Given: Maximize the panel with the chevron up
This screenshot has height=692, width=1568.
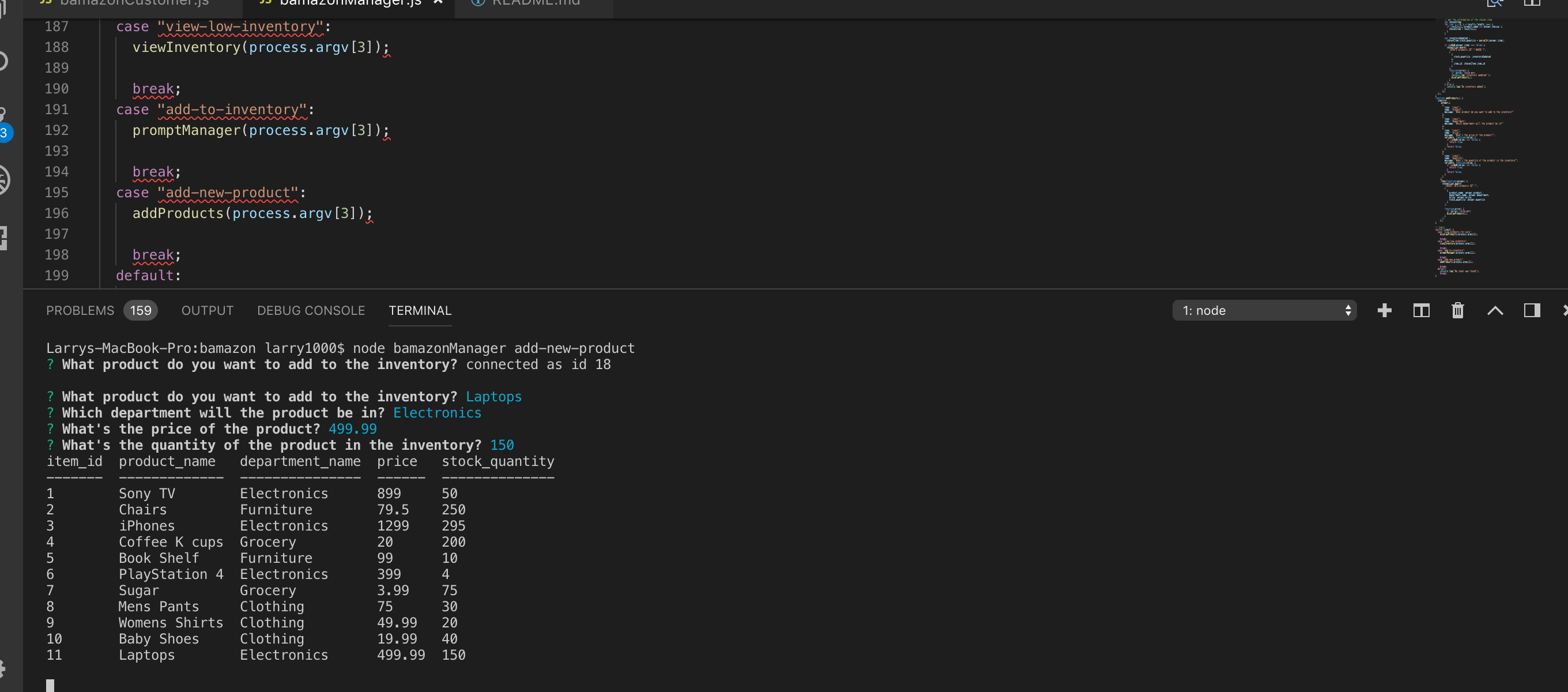Looking at the screenshot, I should (x=1495, y=311).
